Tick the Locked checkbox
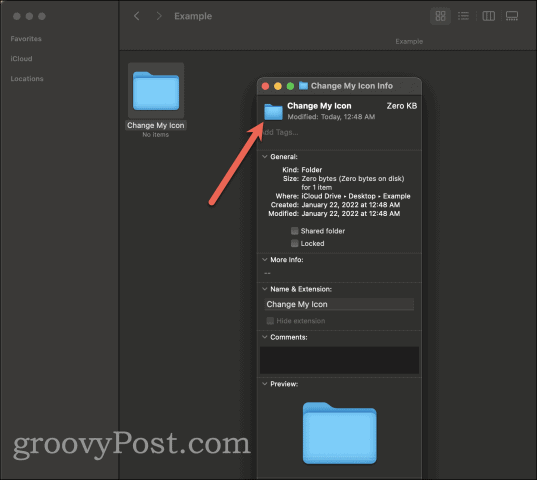 pyautogui.click(x=294, y=243)
